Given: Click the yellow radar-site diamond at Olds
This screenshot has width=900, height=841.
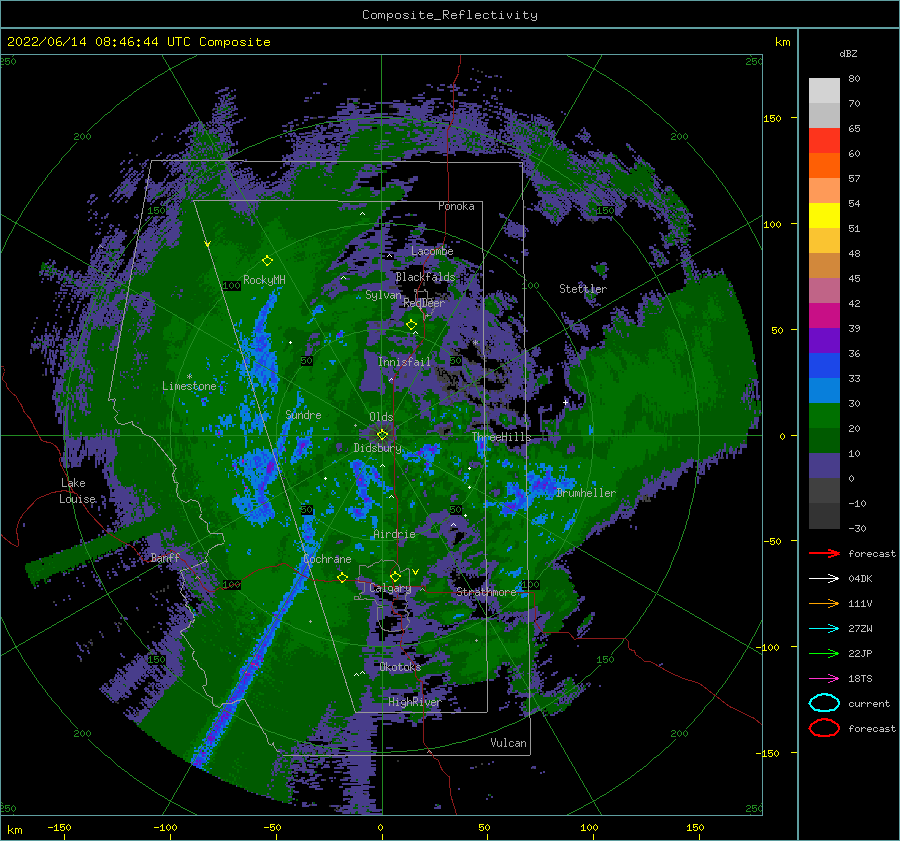Looking at the screenshot, I should click(382, 435).
